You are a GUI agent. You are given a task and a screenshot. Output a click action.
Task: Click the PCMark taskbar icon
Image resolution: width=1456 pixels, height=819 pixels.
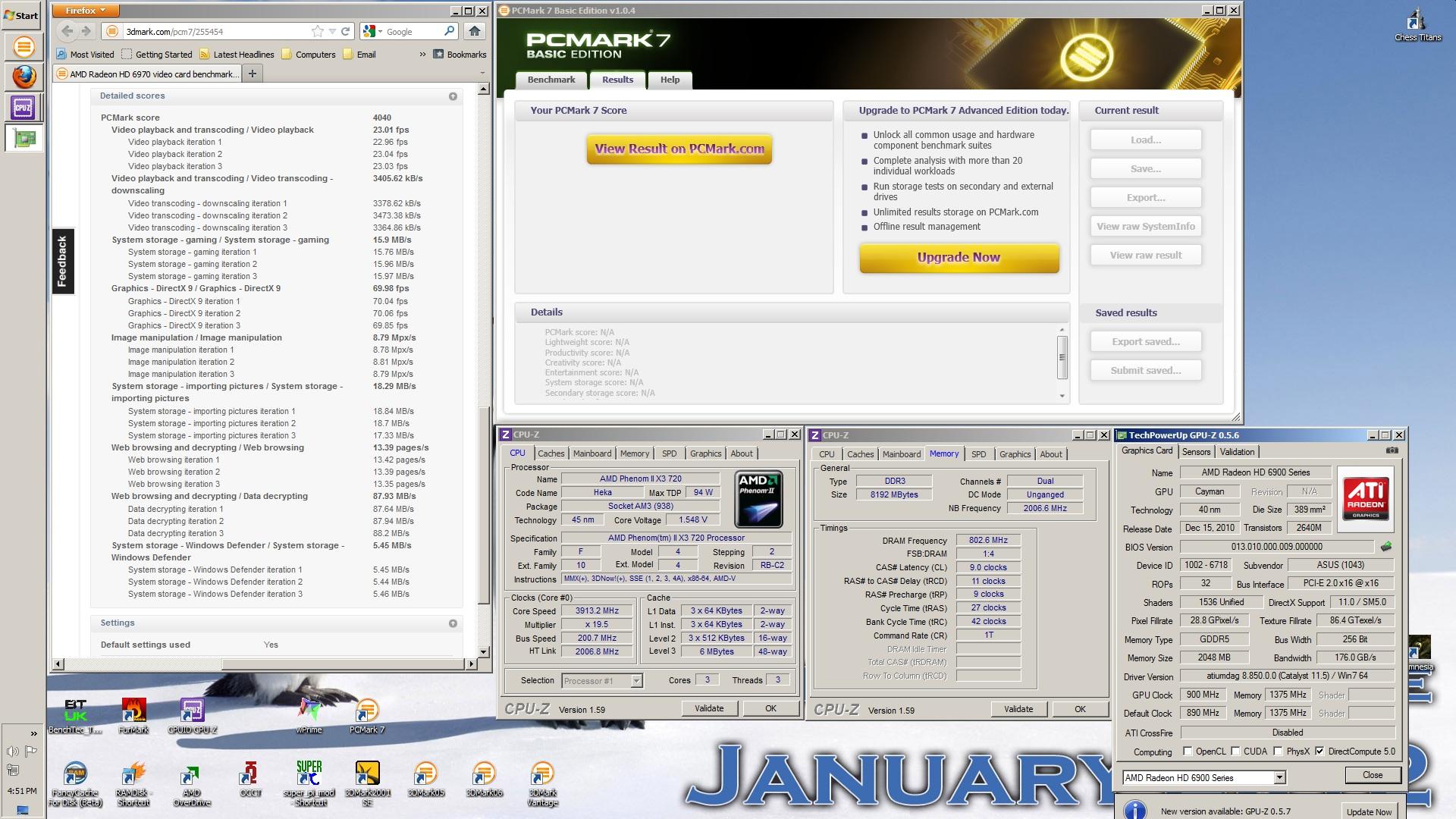[x=24, y=46]
